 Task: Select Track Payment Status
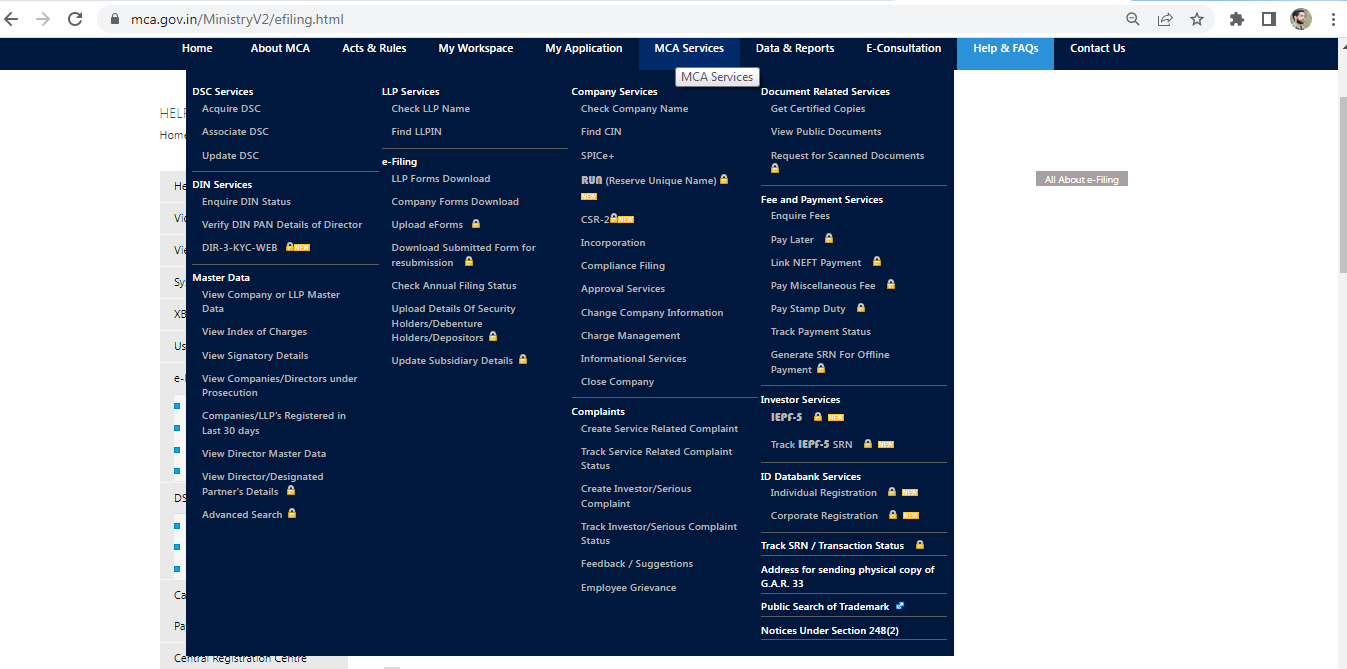[x=821, y=331]
